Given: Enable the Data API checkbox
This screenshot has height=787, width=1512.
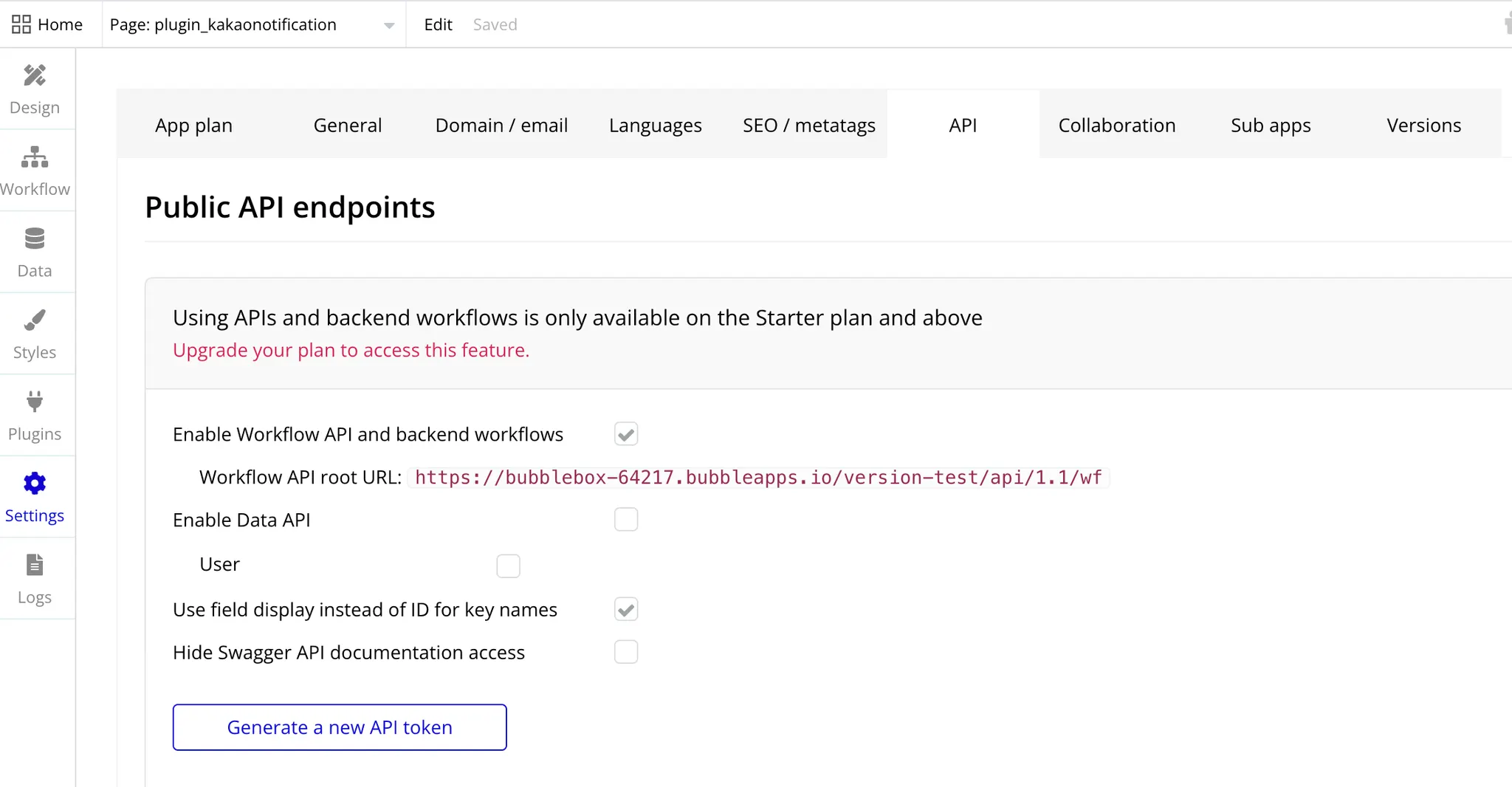Looking at the screenshot, I should 625,520.
